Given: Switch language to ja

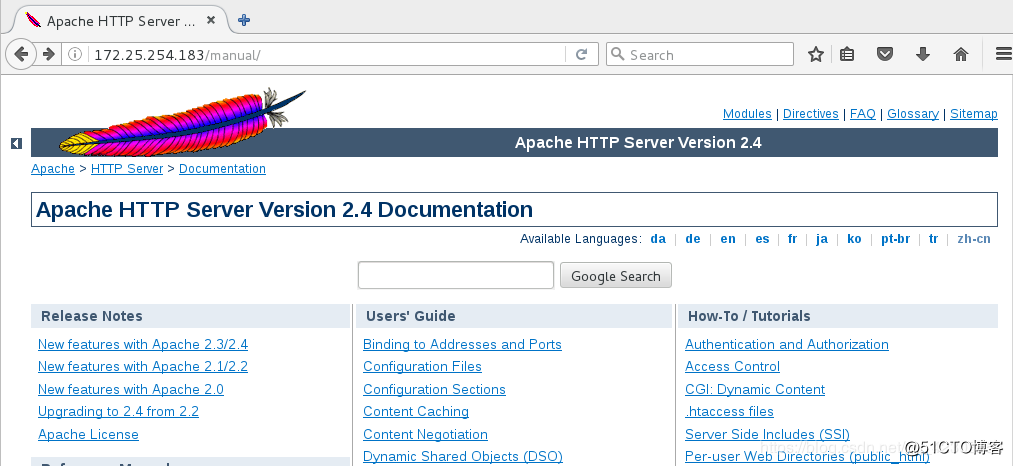Looking at the screenshot, I should click(822, 239).
